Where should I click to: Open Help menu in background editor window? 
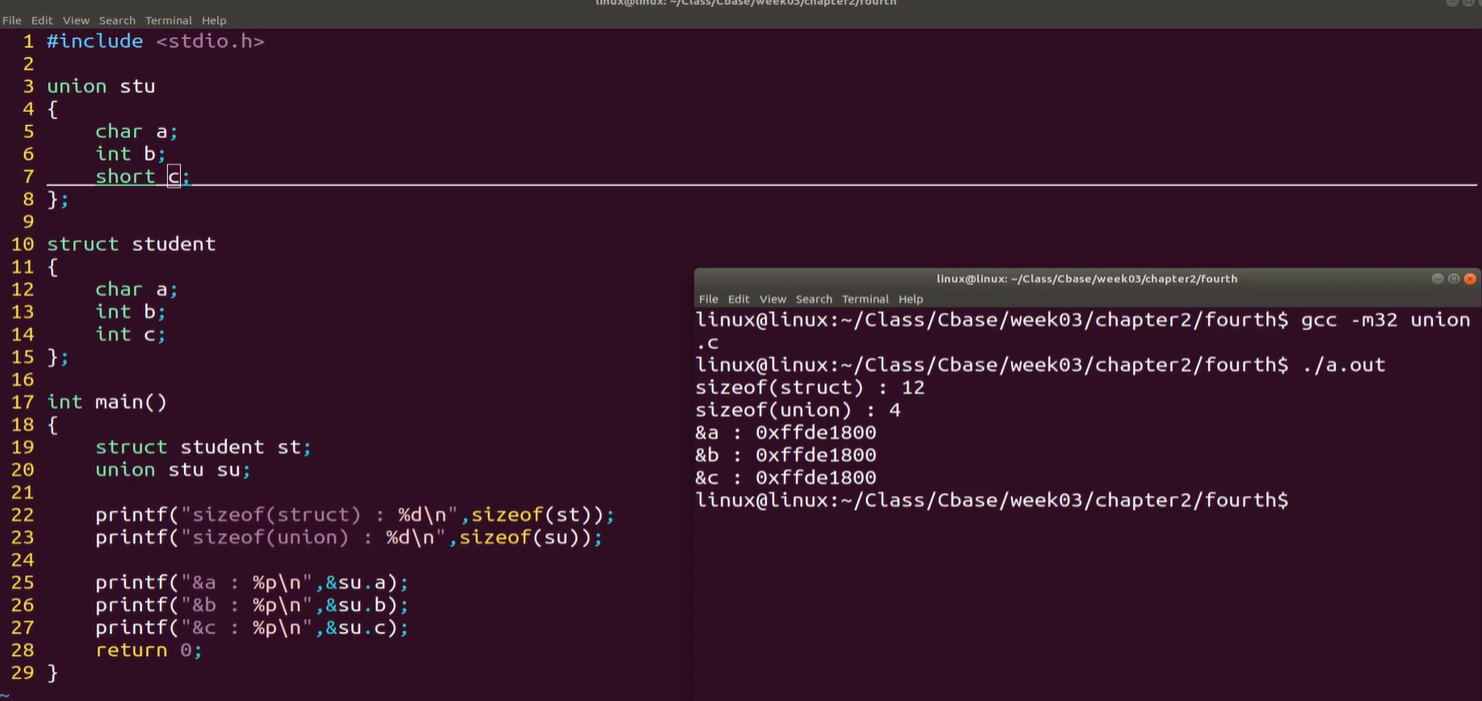point(214,20)
